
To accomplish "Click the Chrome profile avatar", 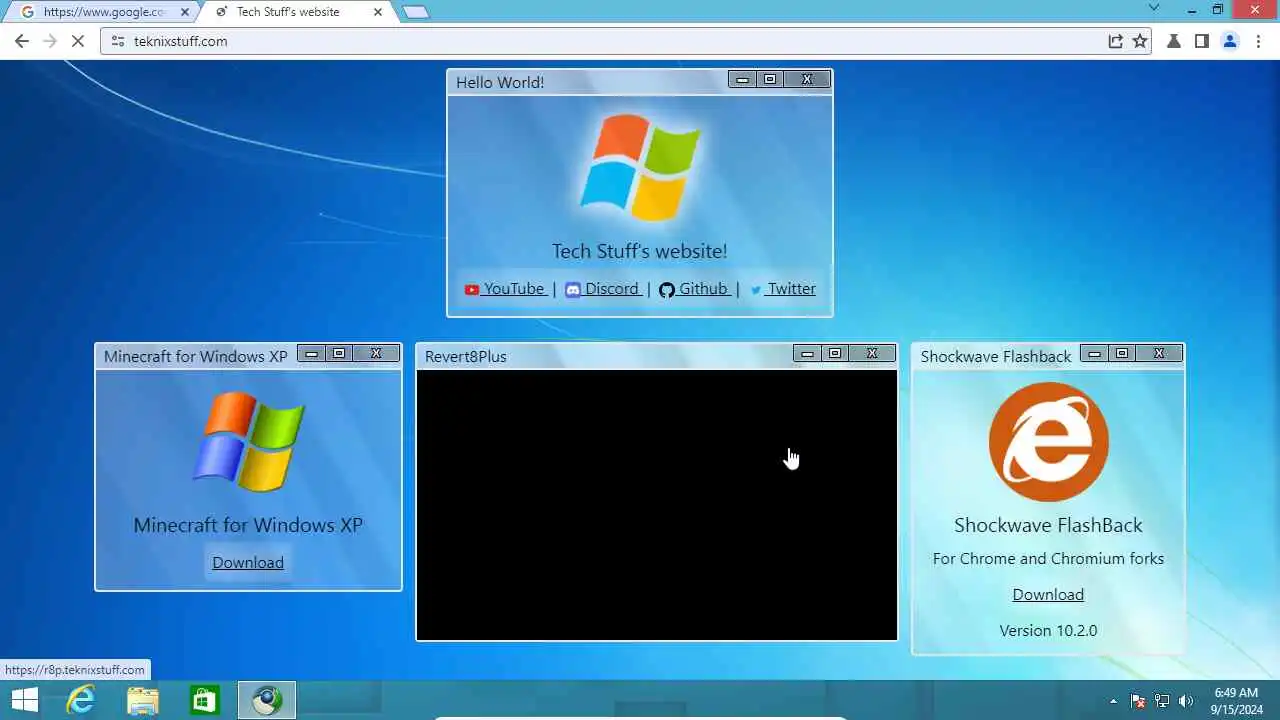I will tap(1230, 41).
